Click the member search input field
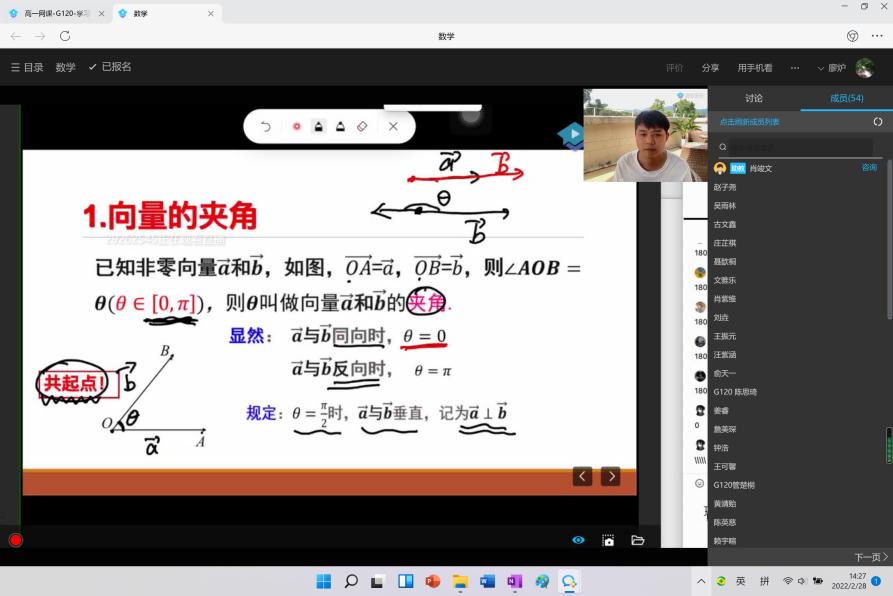 [x=795, y=147]
